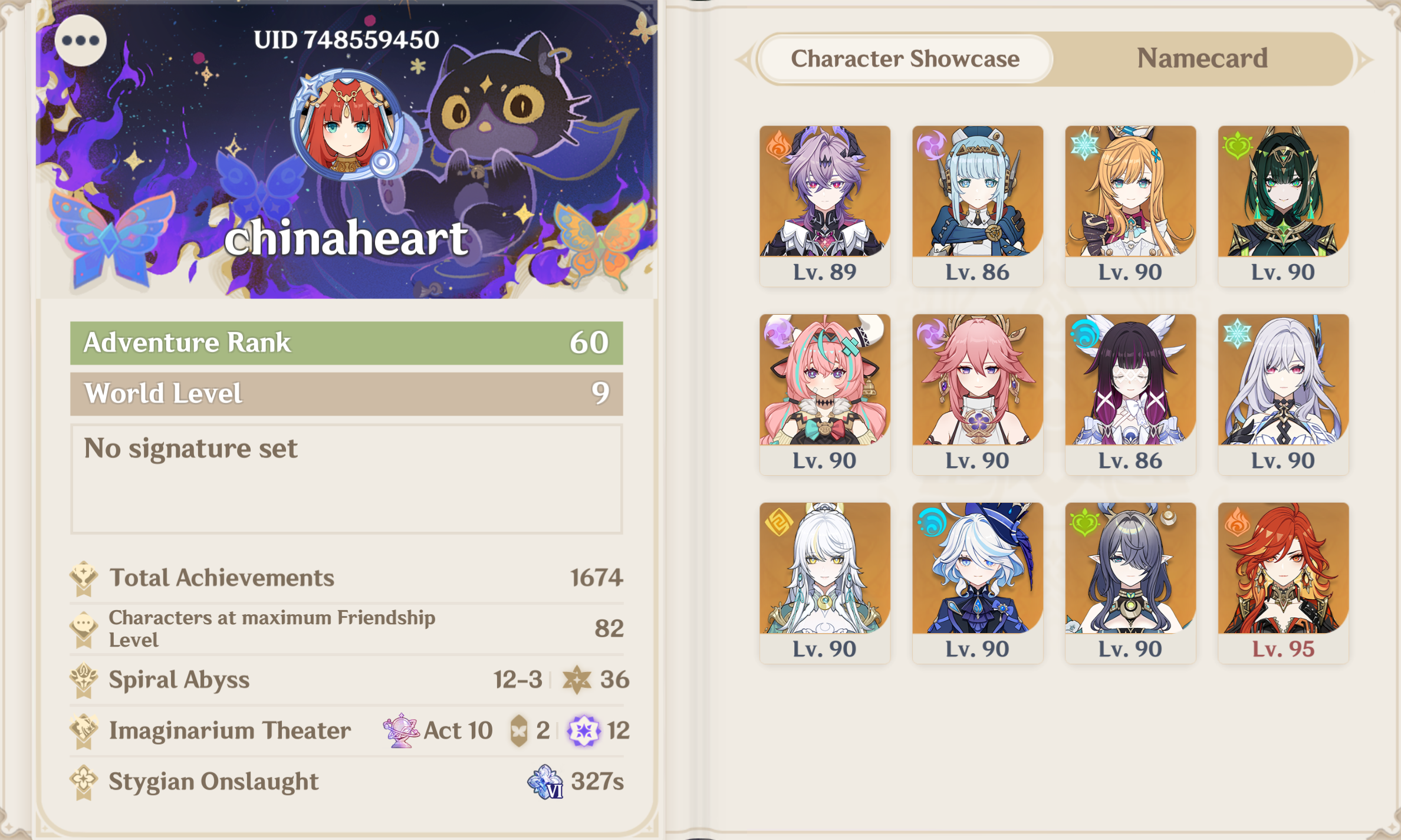The height and width of the screenshot is (840, 1401).
Task: Select the green-haired Dendro character Lv. 90
Action: [1283, 206]
